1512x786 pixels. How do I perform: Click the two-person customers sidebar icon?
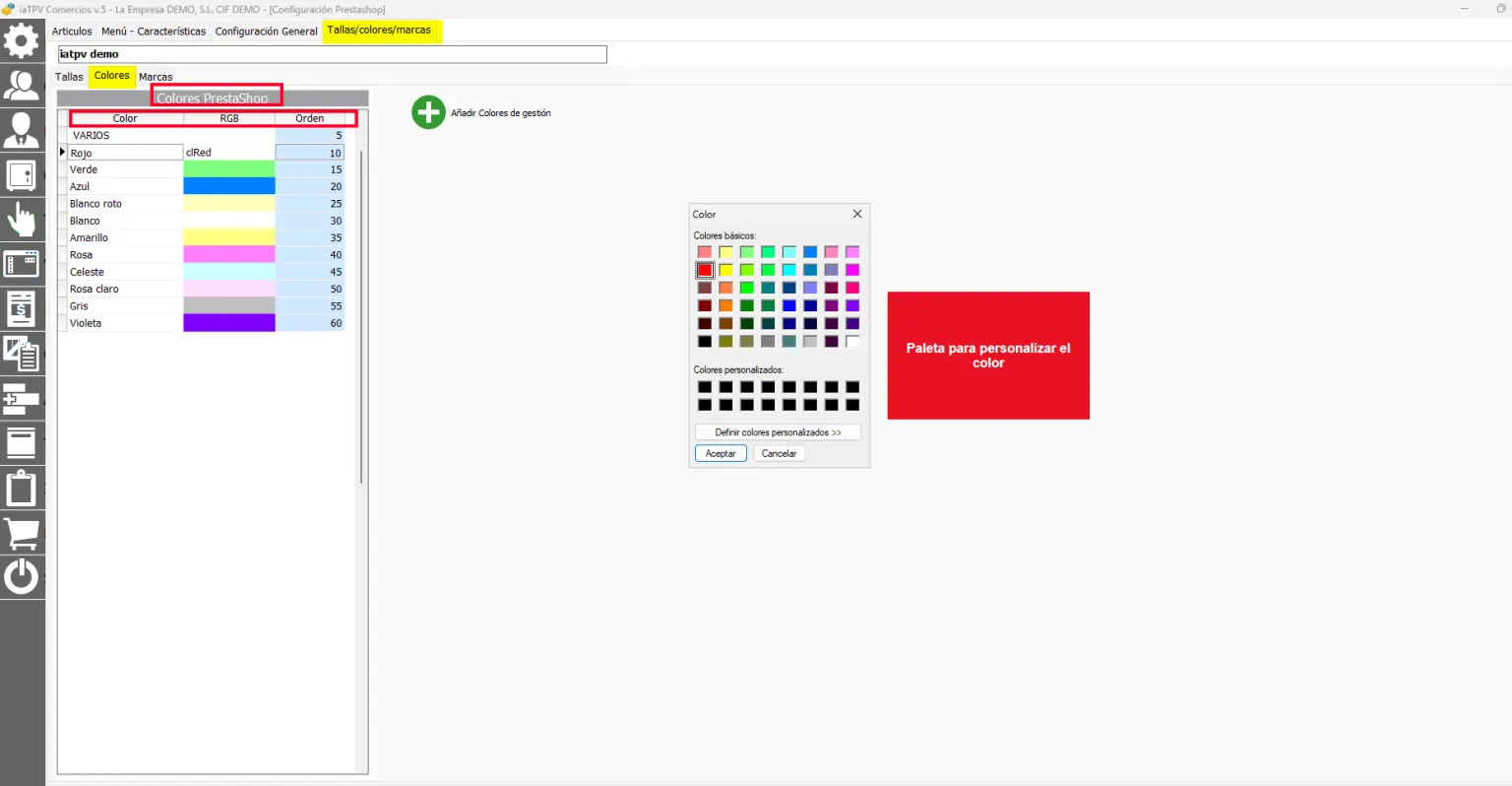tap(22, 85)
